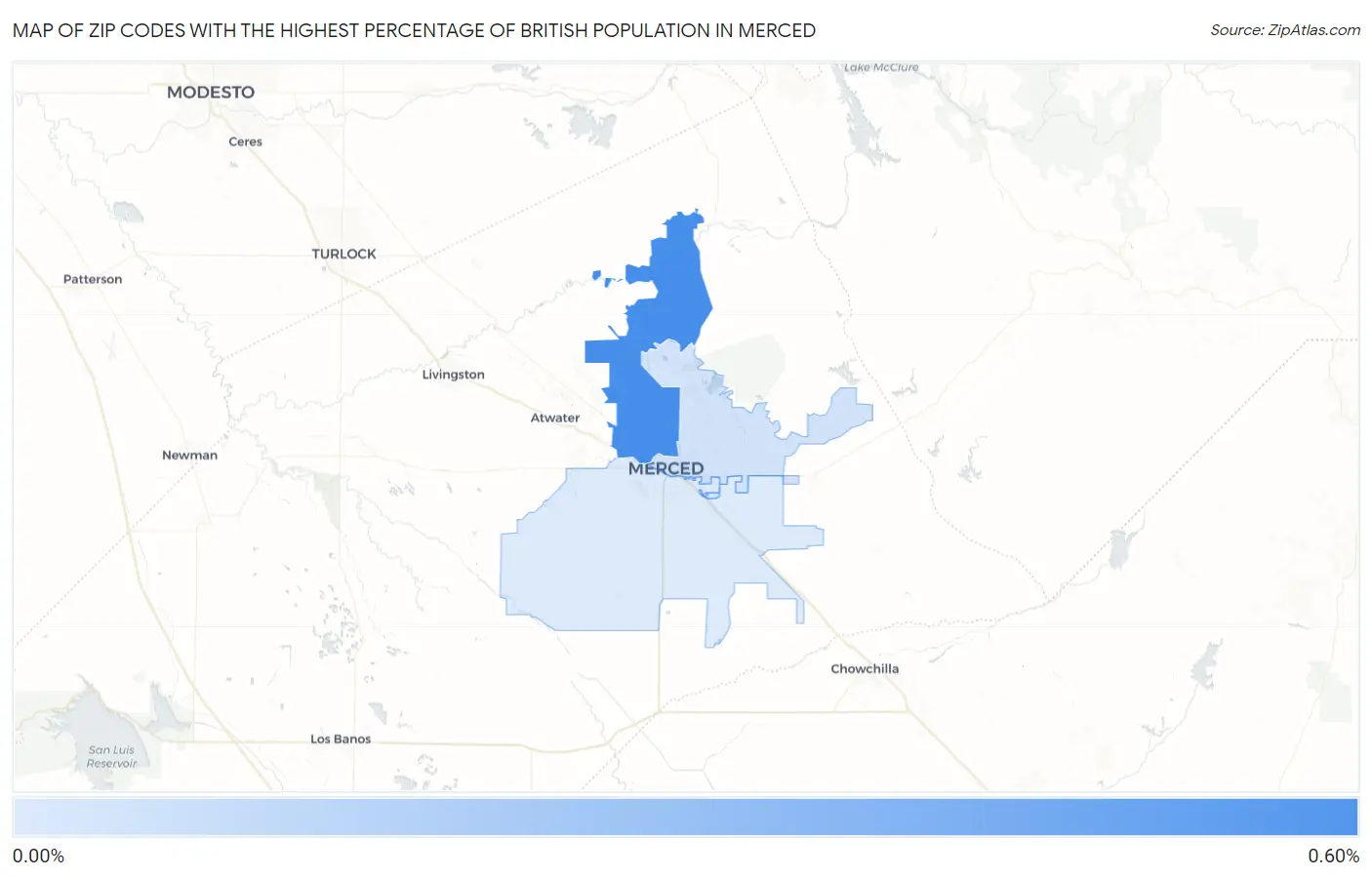Viewport: 1372px width, 877px height.
Task: Click the MODESTO city label
Action: [211, 92]
